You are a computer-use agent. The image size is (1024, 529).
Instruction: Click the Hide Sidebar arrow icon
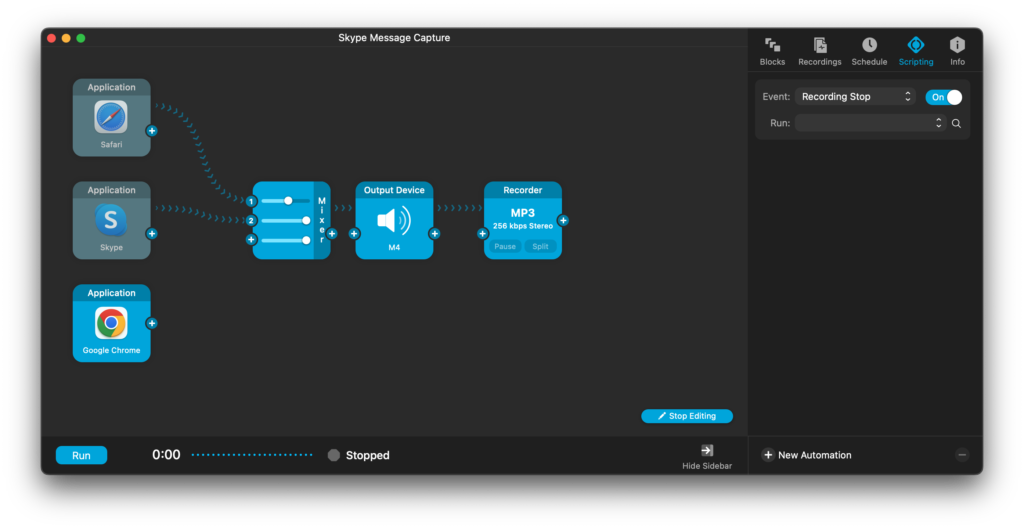coord(707,450)
